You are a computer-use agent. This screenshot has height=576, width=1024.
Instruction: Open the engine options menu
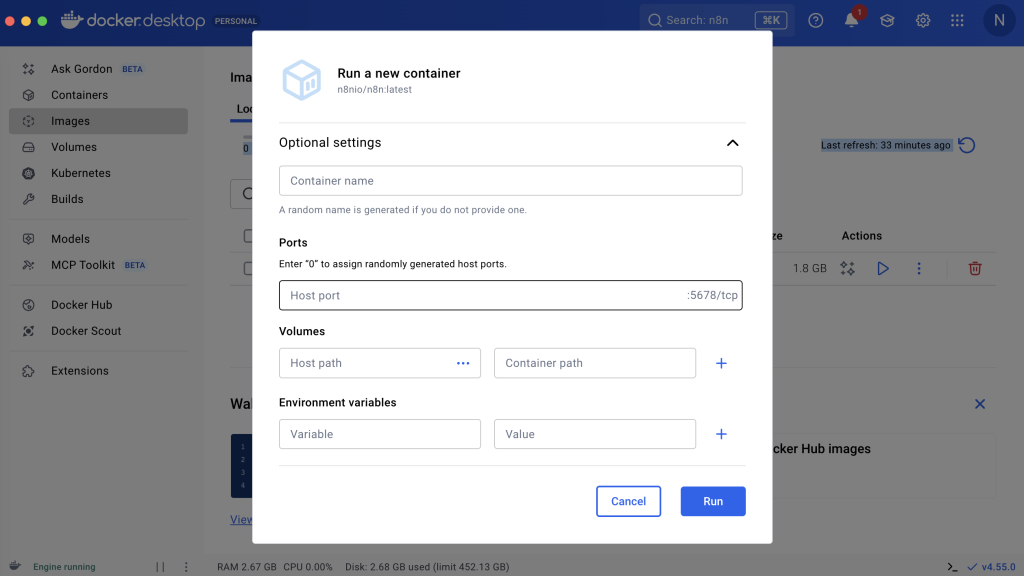185,567
